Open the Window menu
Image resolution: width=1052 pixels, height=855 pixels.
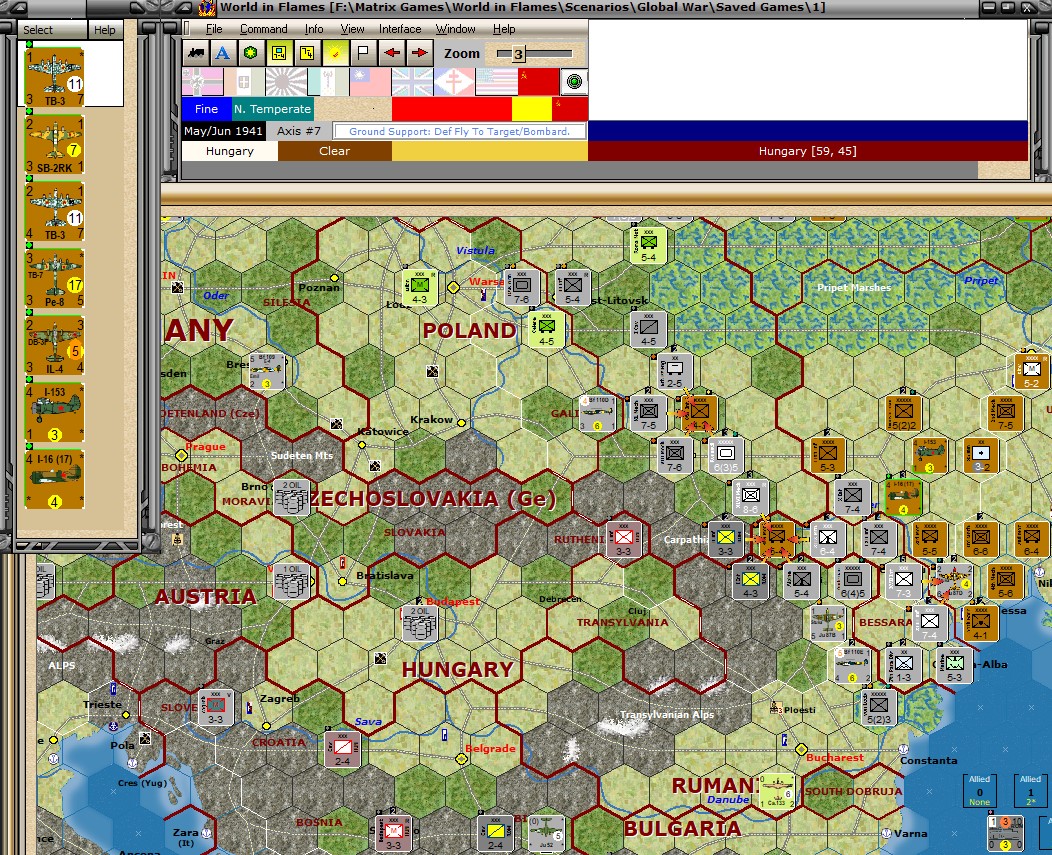coord(456,29)
